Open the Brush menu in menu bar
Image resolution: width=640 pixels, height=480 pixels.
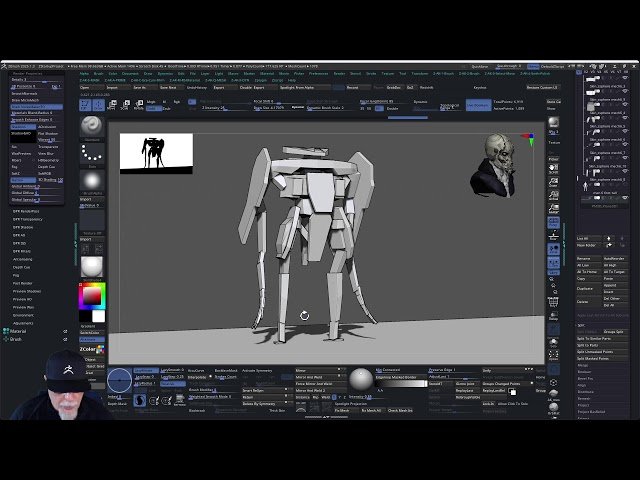(x=99, y=74)
